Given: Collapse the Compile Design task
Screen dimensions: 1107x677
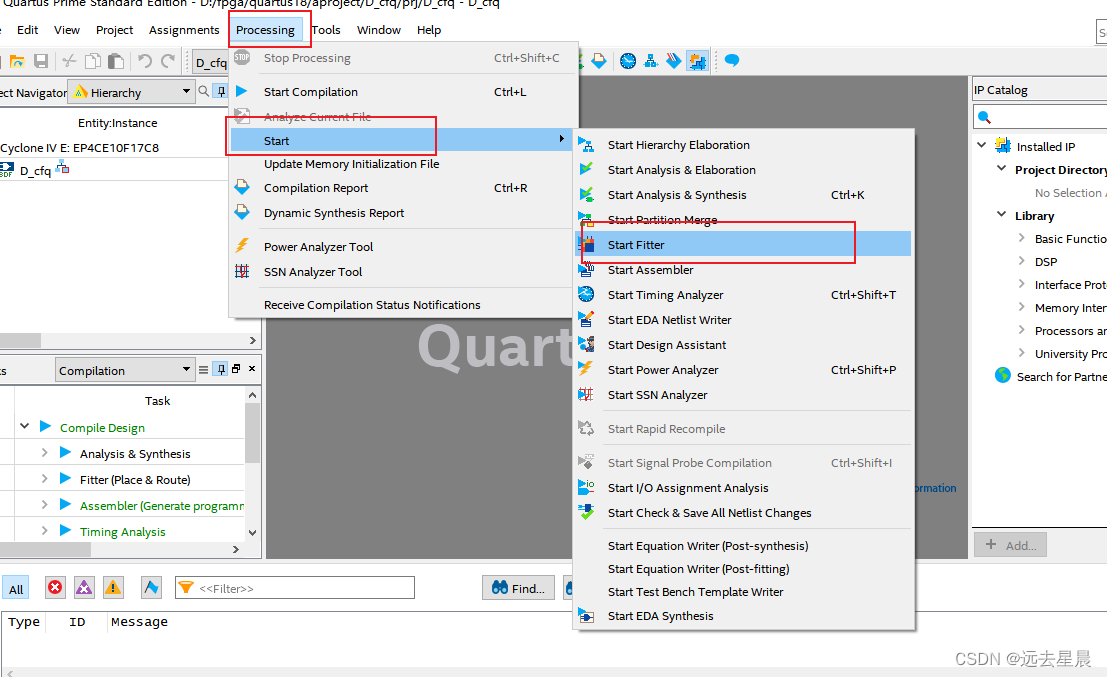Looking at the screenshot, I should click(25, 426).
